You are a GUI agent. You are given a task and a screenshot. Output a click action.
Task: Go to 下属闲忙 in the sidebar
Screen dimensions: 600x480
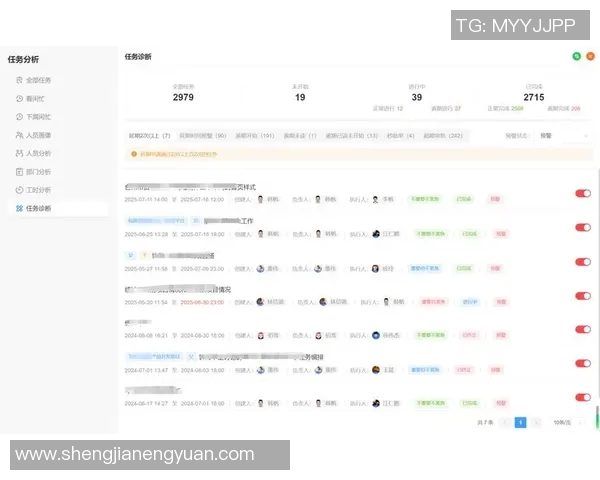tap(38, 116)
